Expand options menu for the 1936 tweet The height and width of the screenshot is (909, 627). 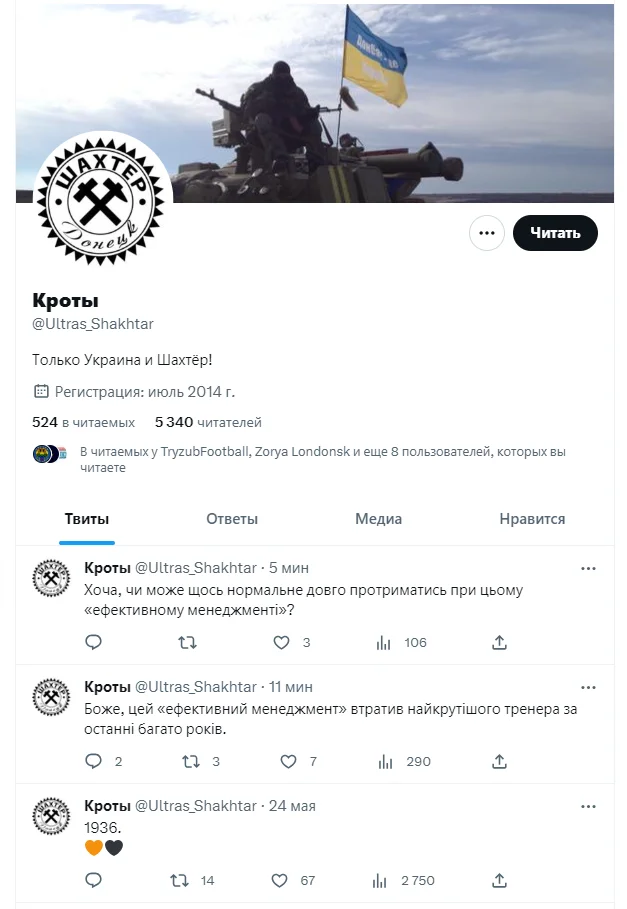(x=588, y=806)
